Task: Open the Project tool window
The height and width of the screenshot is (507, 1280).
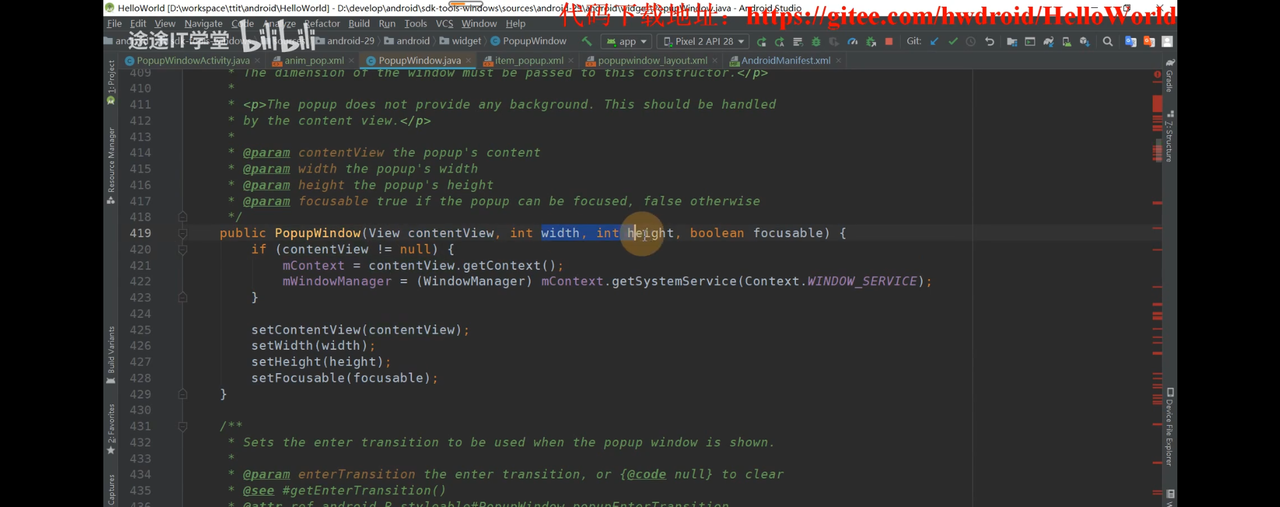Action: [111, 82]
